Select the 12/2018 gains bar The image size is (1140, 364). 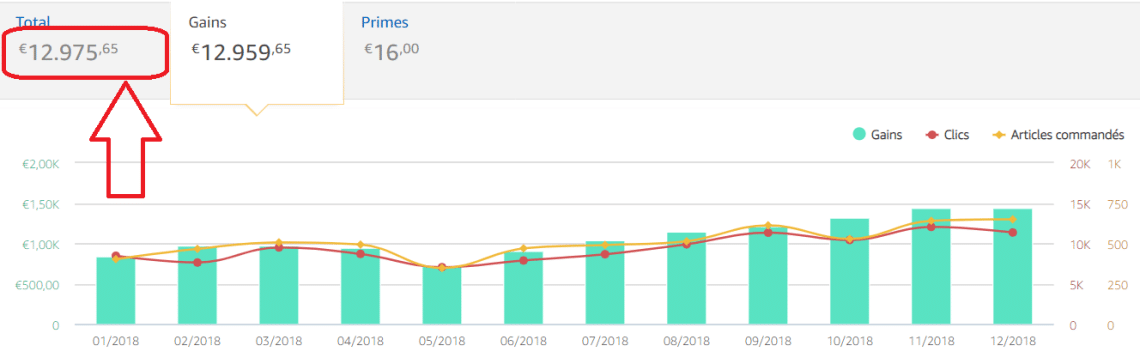click(1013, 267)
